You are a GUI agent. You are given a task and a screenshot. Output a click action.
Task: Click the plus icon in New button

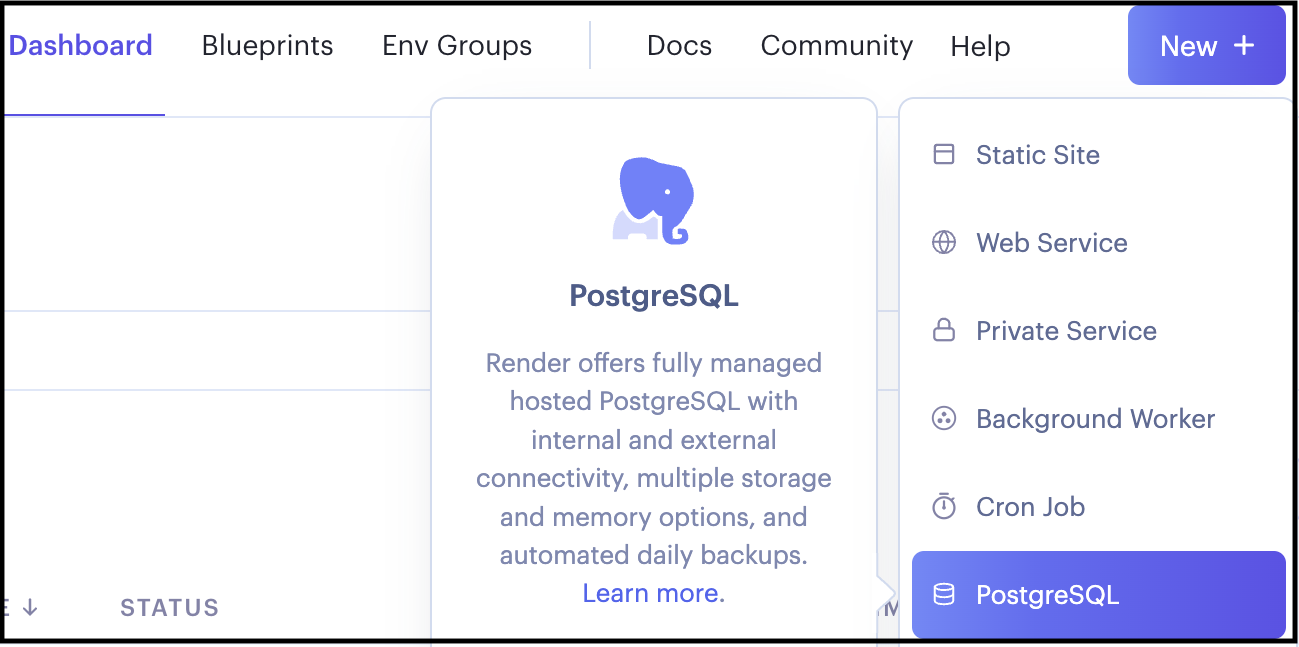coord(1243,46)
